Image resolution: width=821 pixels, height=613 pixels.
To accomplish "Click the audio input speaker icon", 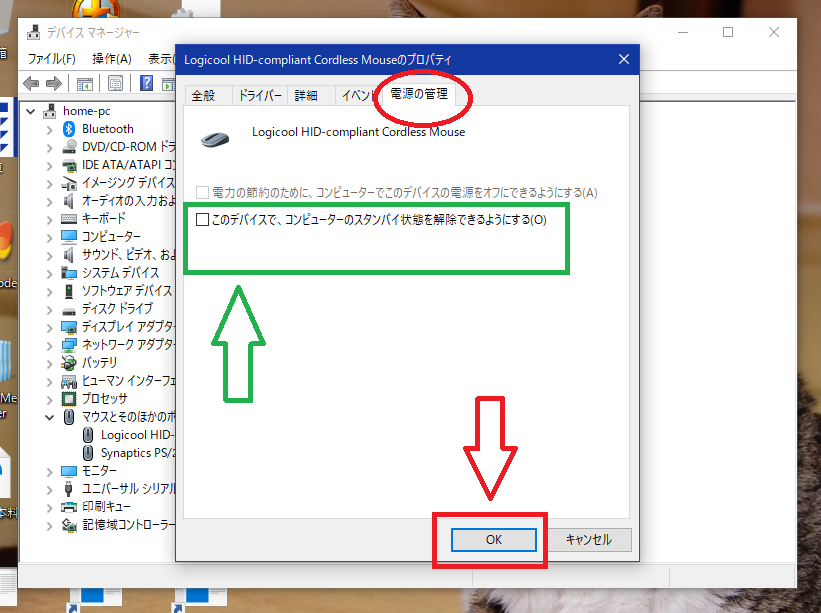I will click(x=69, y=200).
